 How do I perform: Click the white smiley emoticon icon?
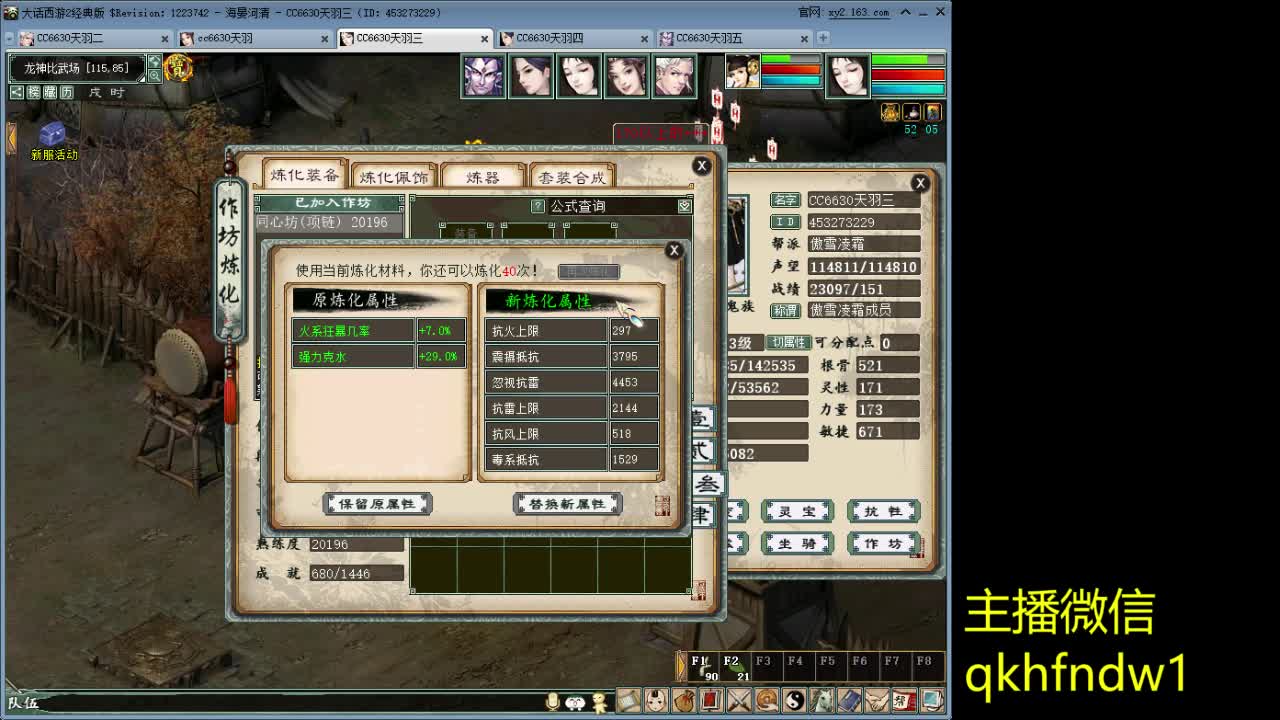point(575,702)
